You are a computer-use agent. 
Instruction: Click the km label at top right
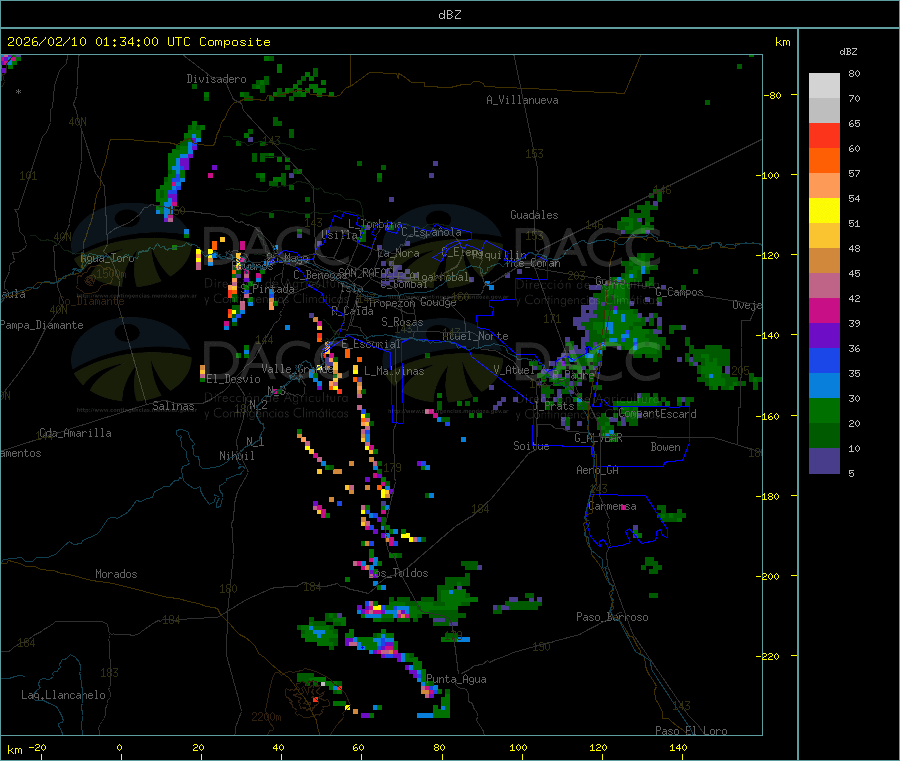pyautogui.click(x=782, y=42)
